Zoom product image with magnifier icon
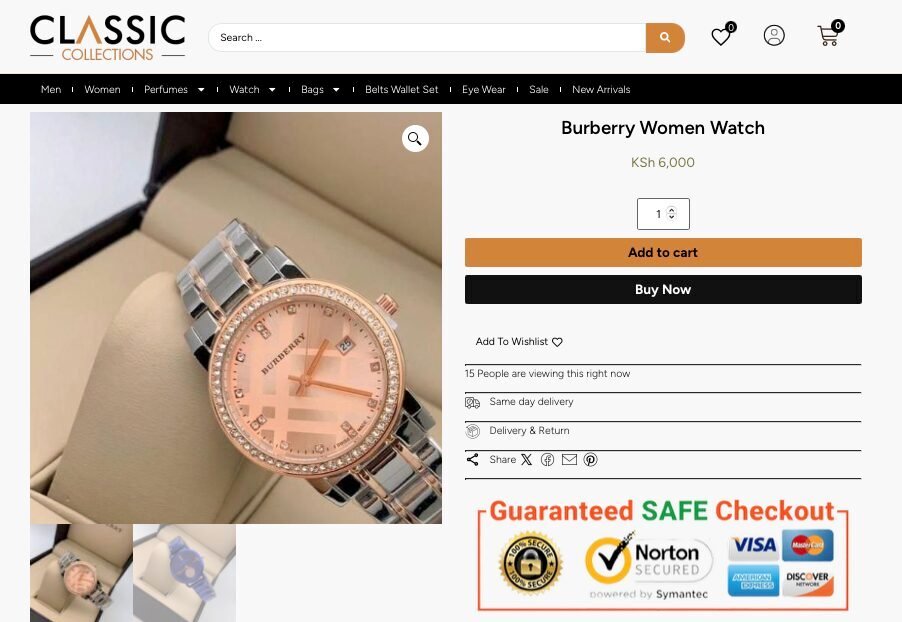902x622 pixels. [x=415, y=139]
